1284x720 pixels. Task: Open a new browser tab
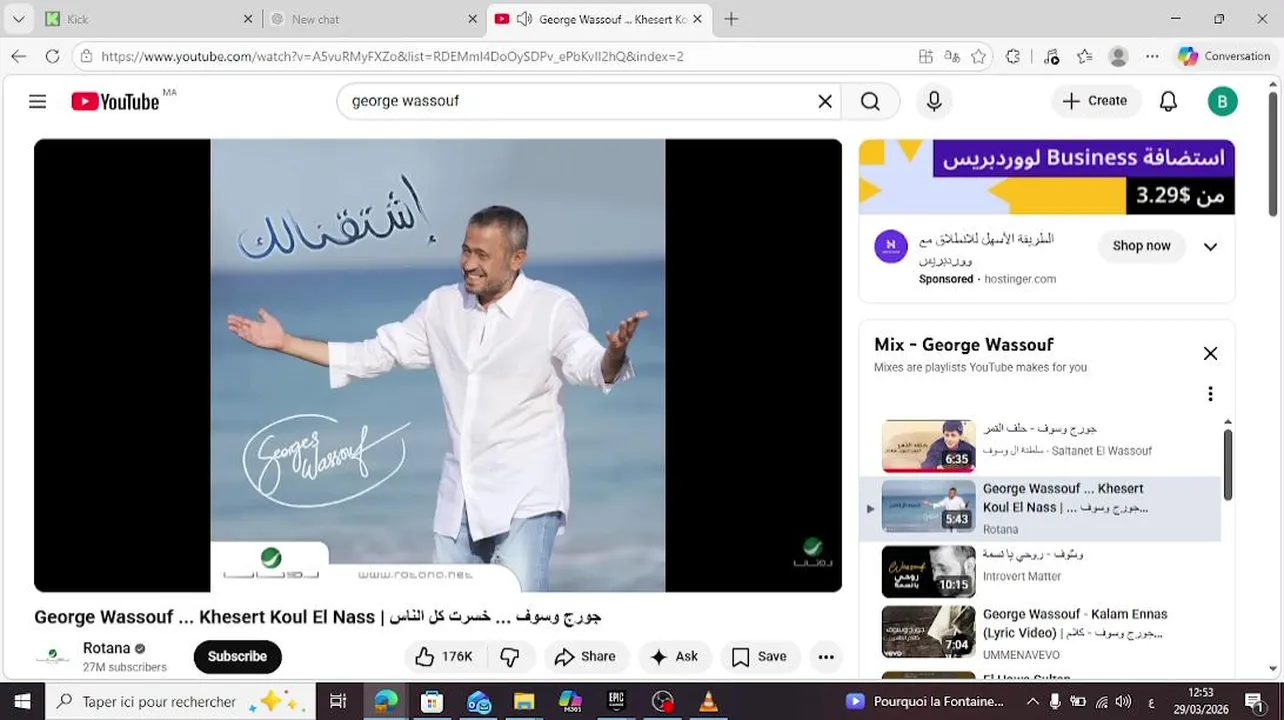[x=731, y=19]
